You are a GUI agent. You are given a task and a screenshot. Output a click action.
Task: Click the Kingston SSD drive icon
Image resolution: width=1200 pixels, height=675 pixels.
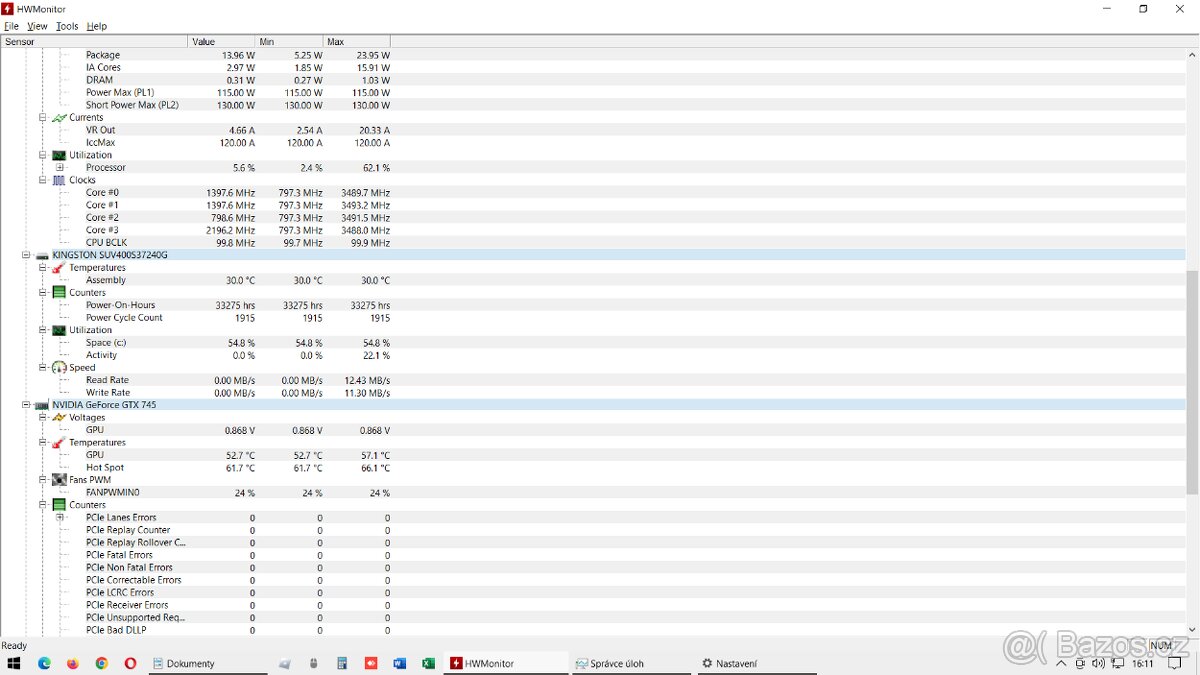tap(42, 255)
